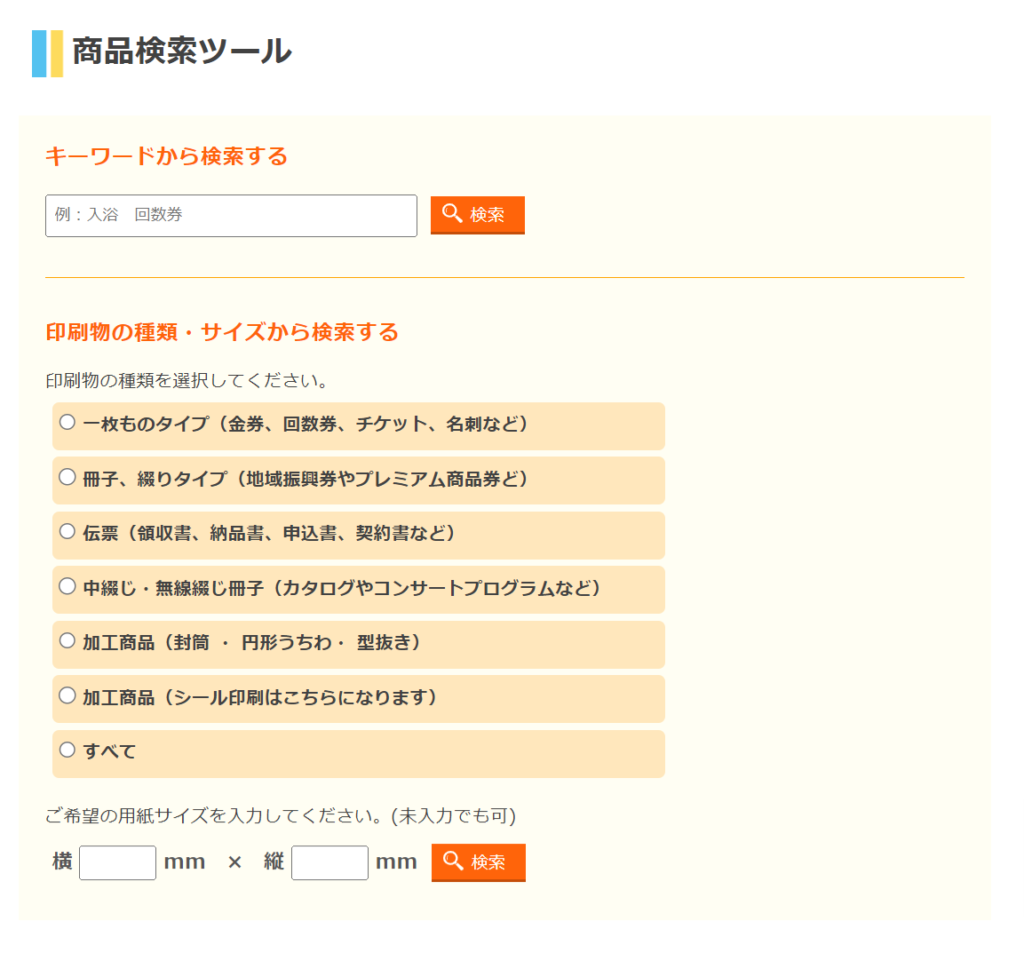Screen dimensions: 1024x953
Task: Click the 商品検索ツール page title
Action: tap(181, 51)
